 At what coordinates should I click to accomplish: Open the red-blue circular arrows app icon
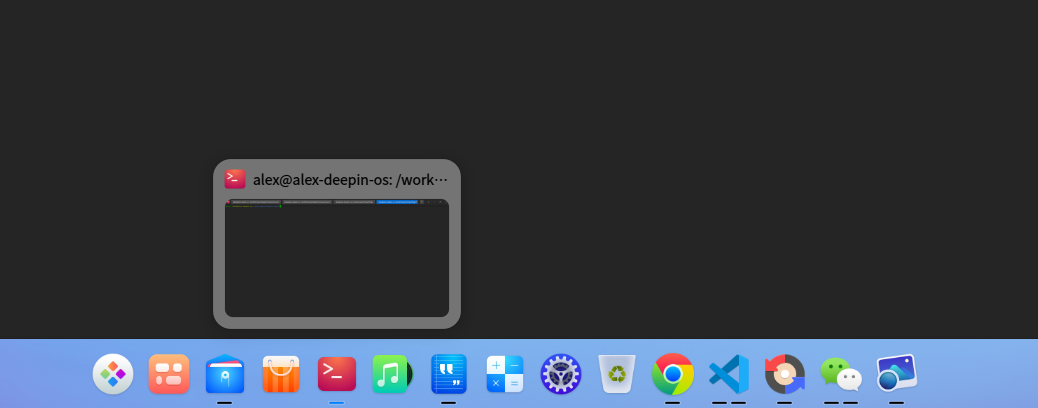click(x=784, y=374)
